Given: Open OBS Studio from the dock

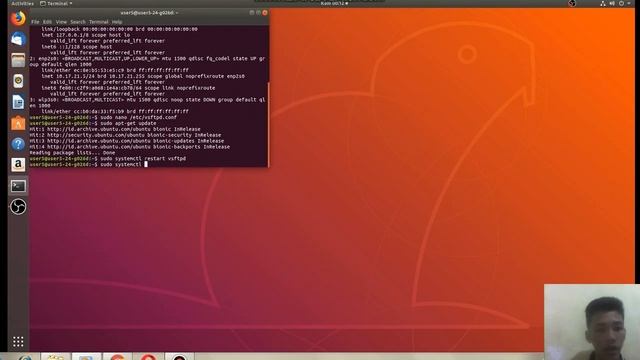Looking at the screenshot, I should pos(18,207).
